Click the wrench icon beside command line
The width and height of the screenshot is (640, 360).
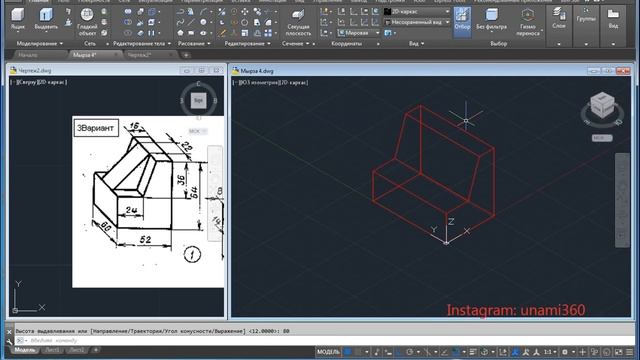coord(9,341)
